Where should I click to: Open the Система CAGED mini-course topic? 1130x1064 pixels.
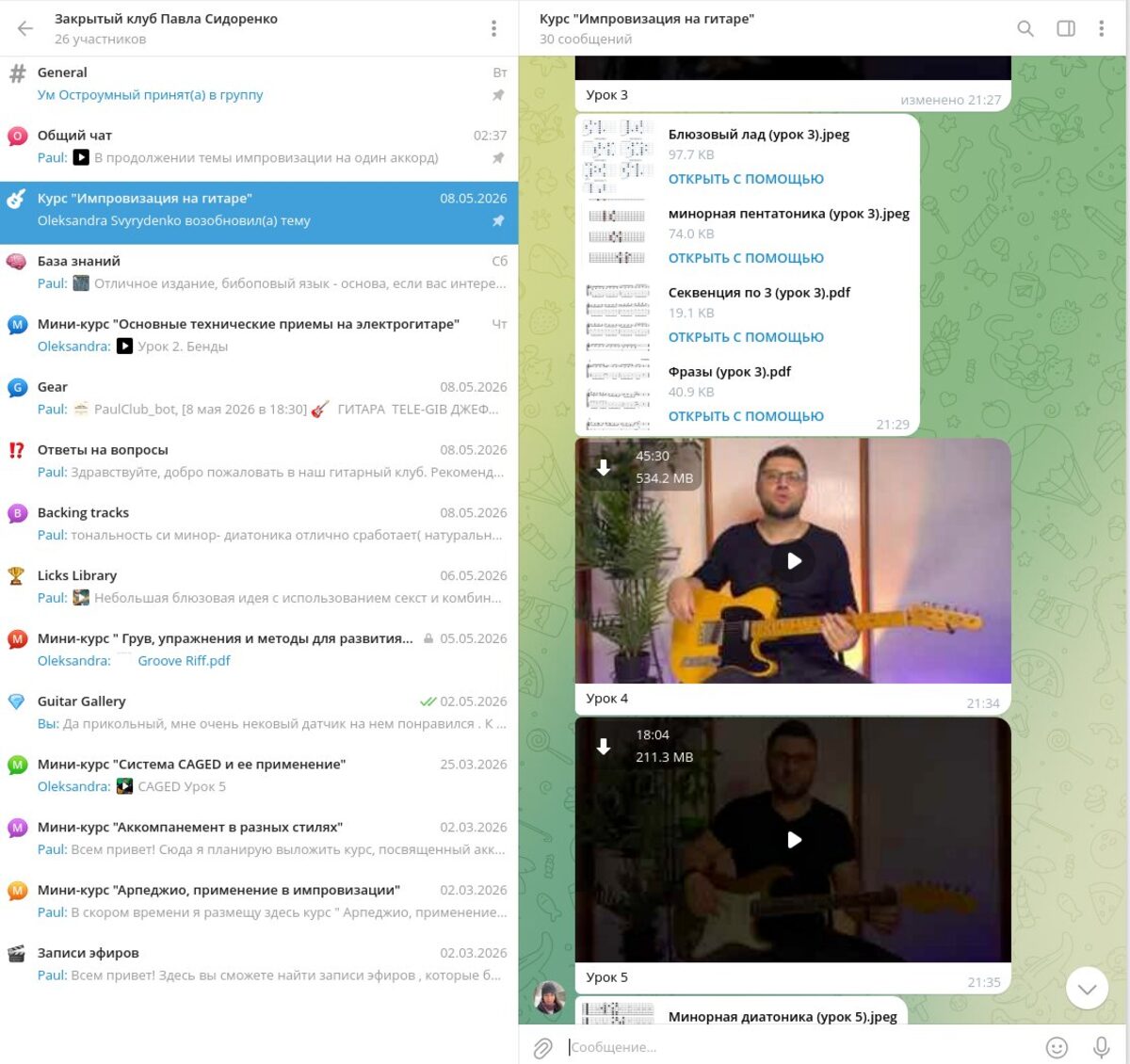point(259,776)
